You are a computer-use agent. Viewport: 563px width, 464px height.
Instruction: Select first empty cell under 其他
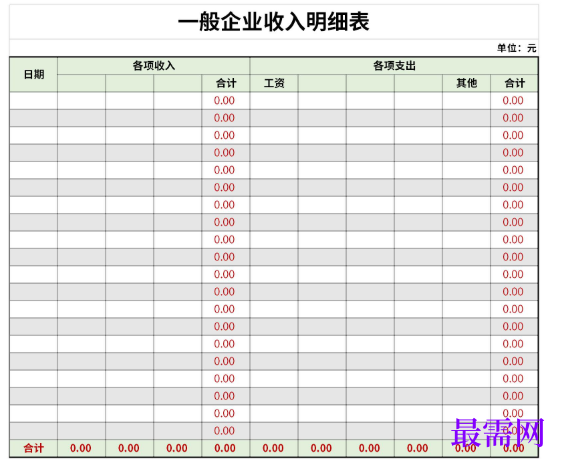466,101
